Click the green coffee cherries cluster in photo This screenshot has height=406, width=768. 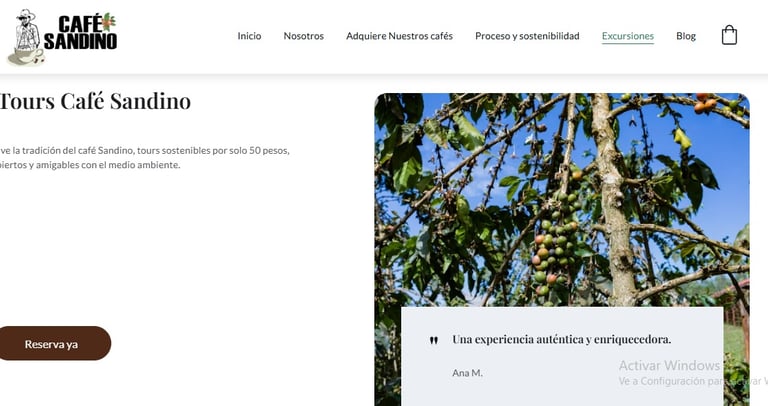(x=556, y=245)
